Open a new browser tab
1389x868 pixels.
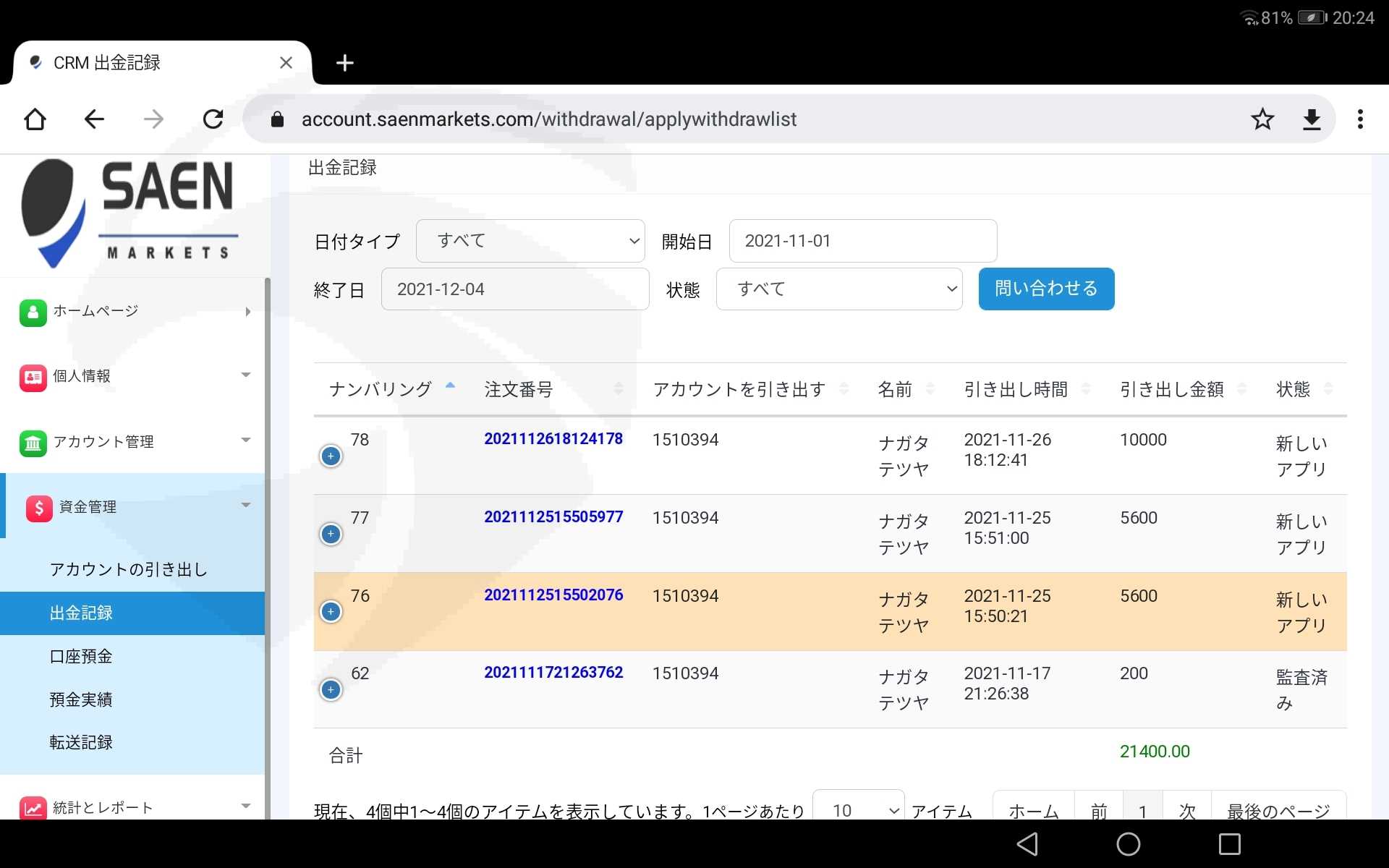pyautogui.click(x=344, y=63)
